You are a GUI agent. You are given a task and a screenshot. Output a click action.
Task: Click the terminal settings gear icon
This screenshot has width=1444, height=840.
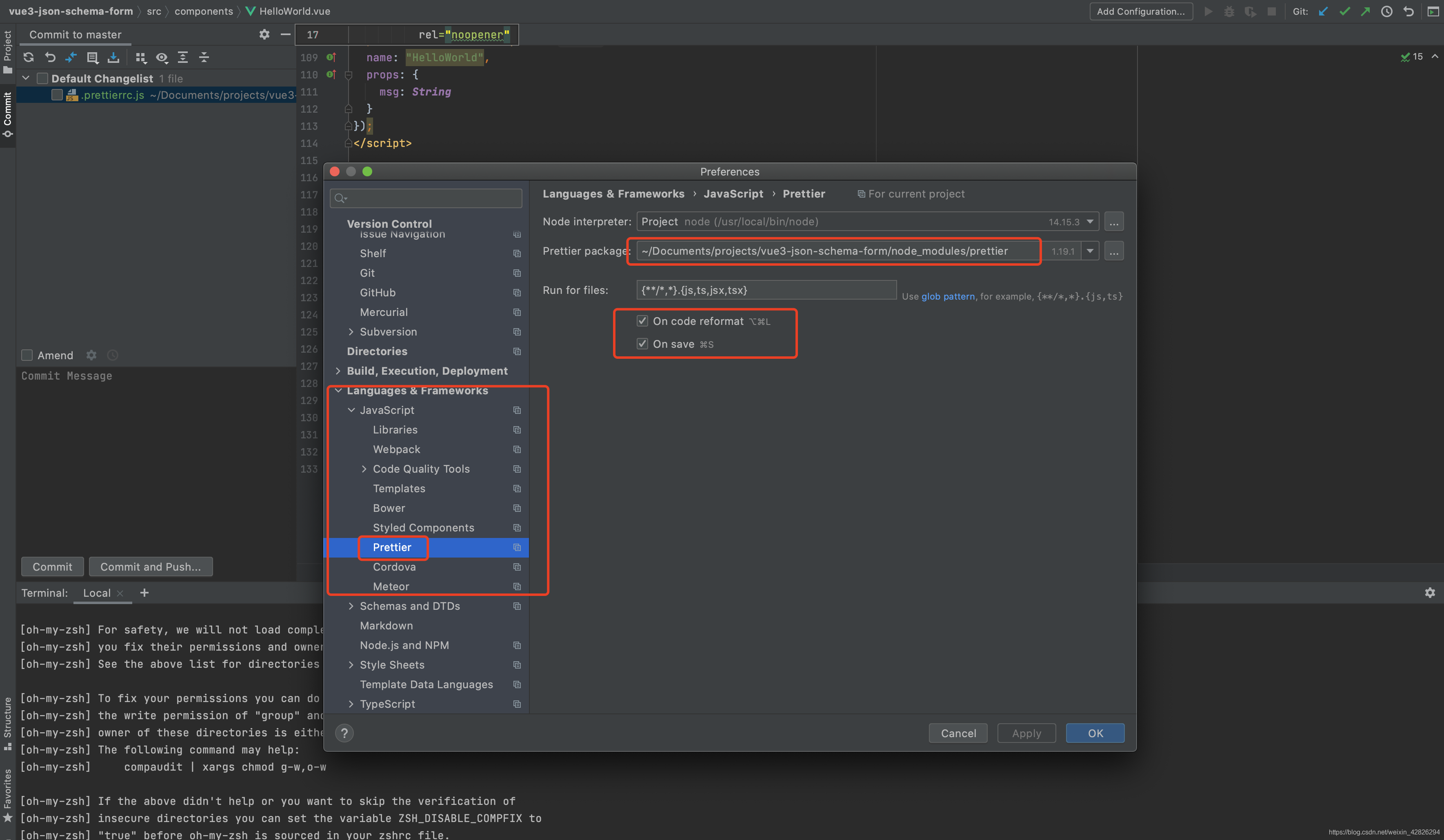pos(1430,593)
